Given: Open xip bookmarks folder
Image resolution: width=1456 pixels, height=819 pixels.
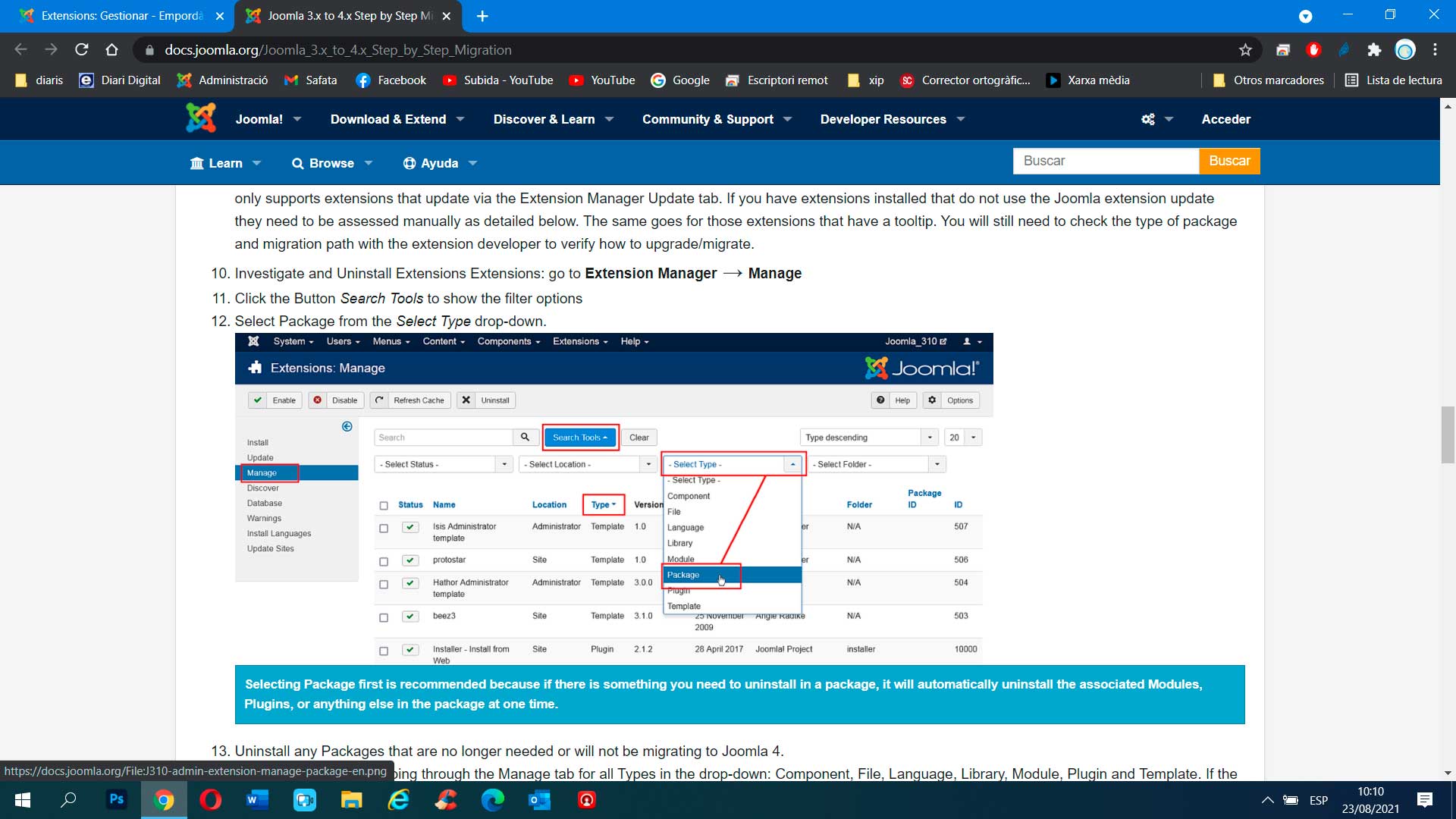Looking at the screenshot, I should (x=865, y=80).
